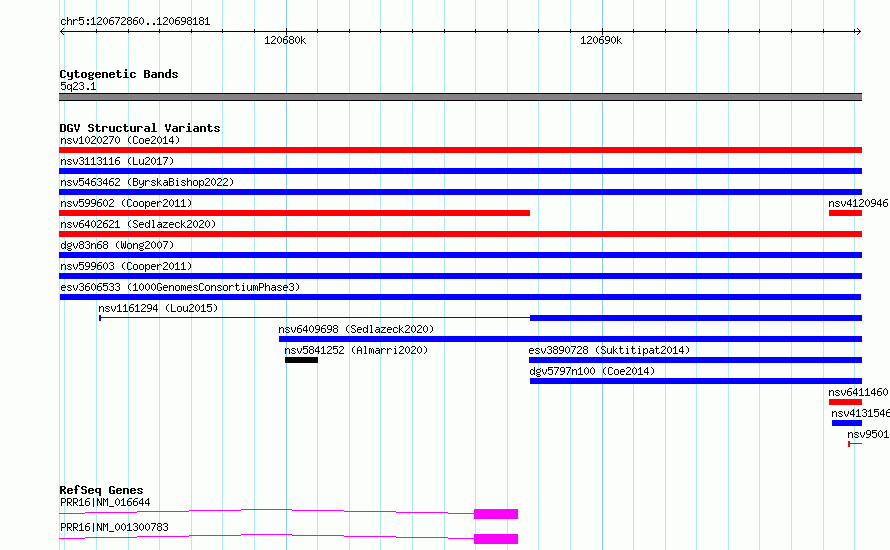Click the nsv6402621 (Sedlazeck2020) red bar
The height and width of the screenshot is (550, 890).
pos(460,234)
